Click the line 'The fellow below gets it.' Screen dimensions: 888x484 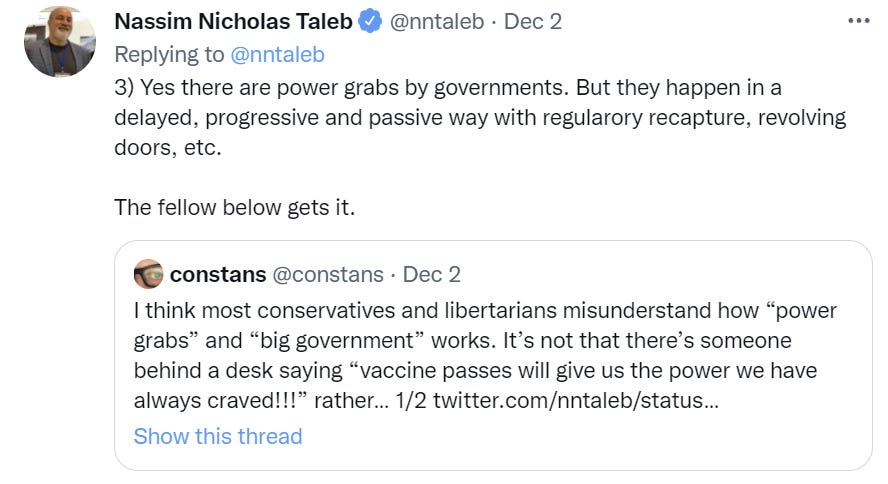click(x=234, y=208)
